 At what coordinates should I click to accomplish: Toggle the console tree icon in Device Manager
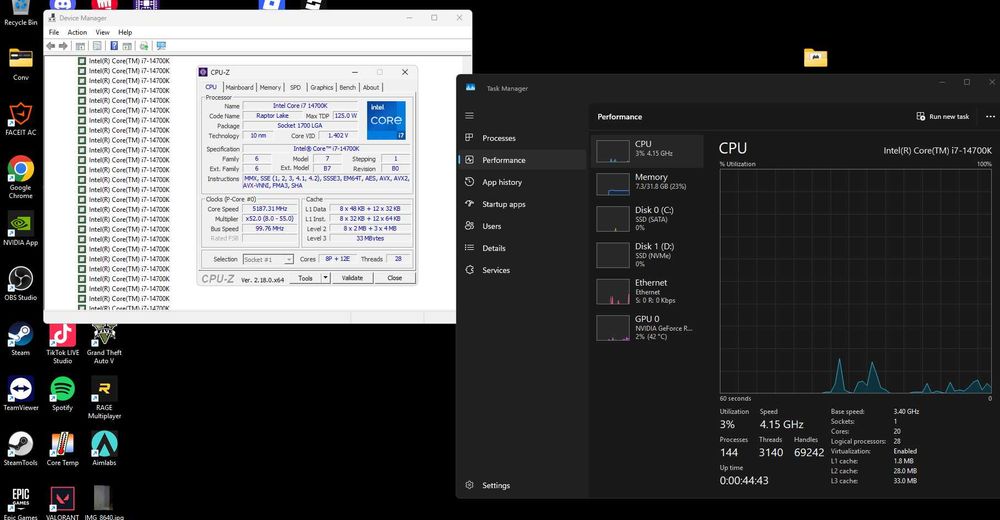tap(80, 46)
